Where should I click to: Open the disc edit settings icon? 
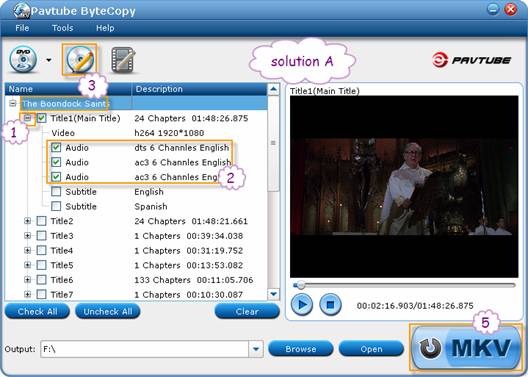point(79,60)
